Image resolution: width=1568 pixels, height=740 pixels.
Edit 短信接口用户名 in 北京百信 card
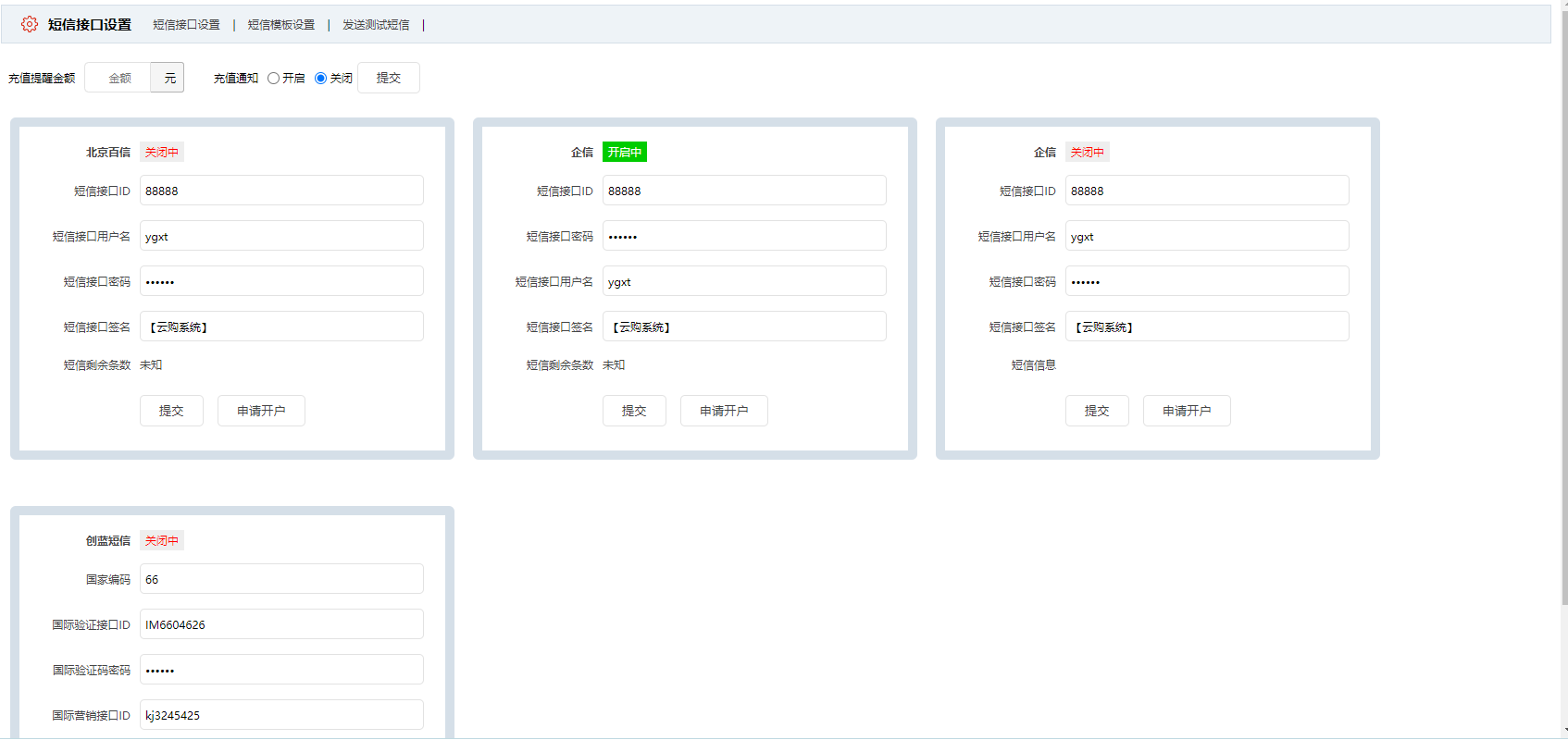coord(281,236)
